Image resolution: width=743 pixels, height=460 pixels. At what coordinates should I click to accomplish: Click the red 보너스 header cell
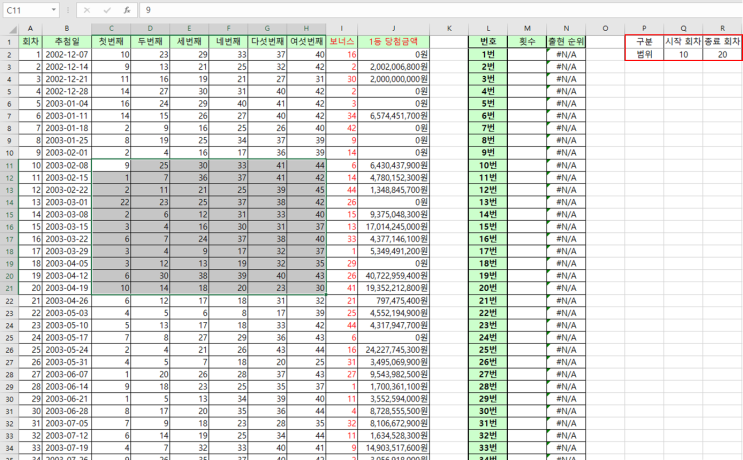click(x=342, y=42)
